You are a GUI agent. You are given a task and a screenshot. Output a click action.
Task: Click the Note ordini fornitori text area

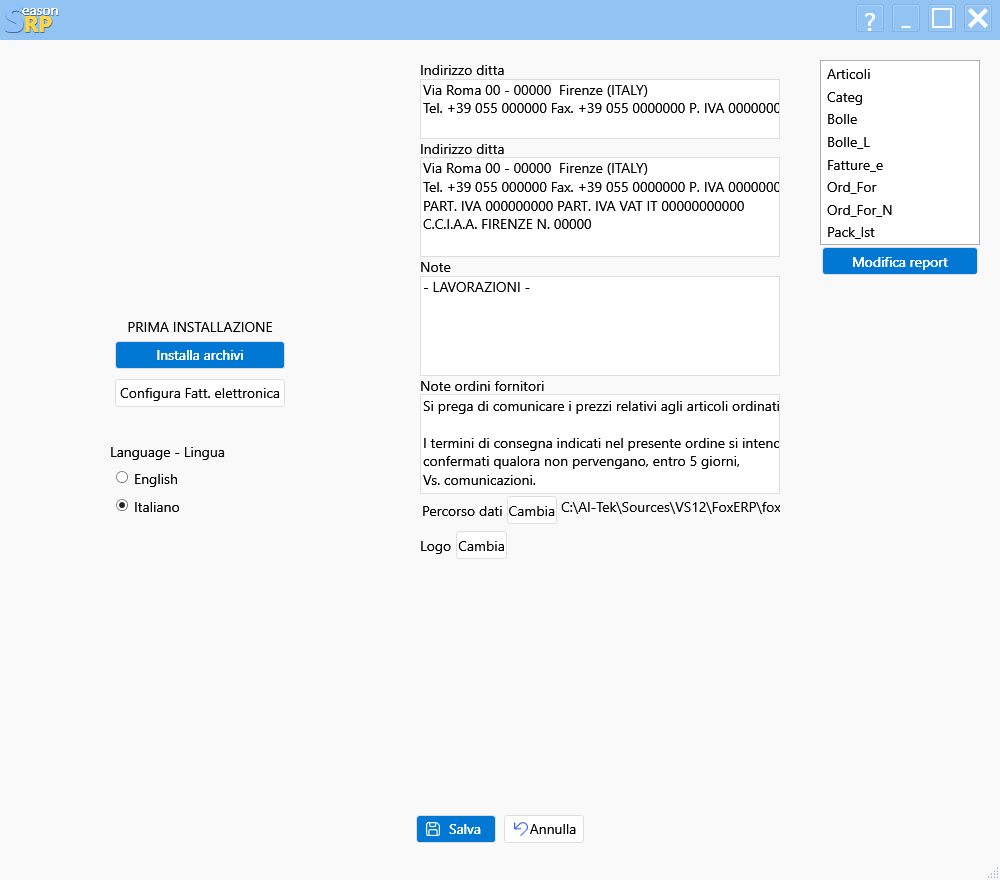point(598,445)
